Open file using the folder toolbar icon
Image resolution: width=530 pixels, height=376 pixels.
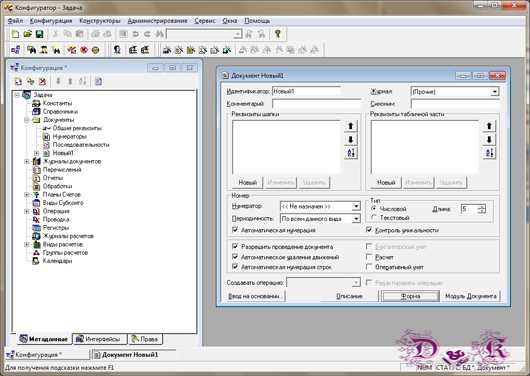pos(27,34)
